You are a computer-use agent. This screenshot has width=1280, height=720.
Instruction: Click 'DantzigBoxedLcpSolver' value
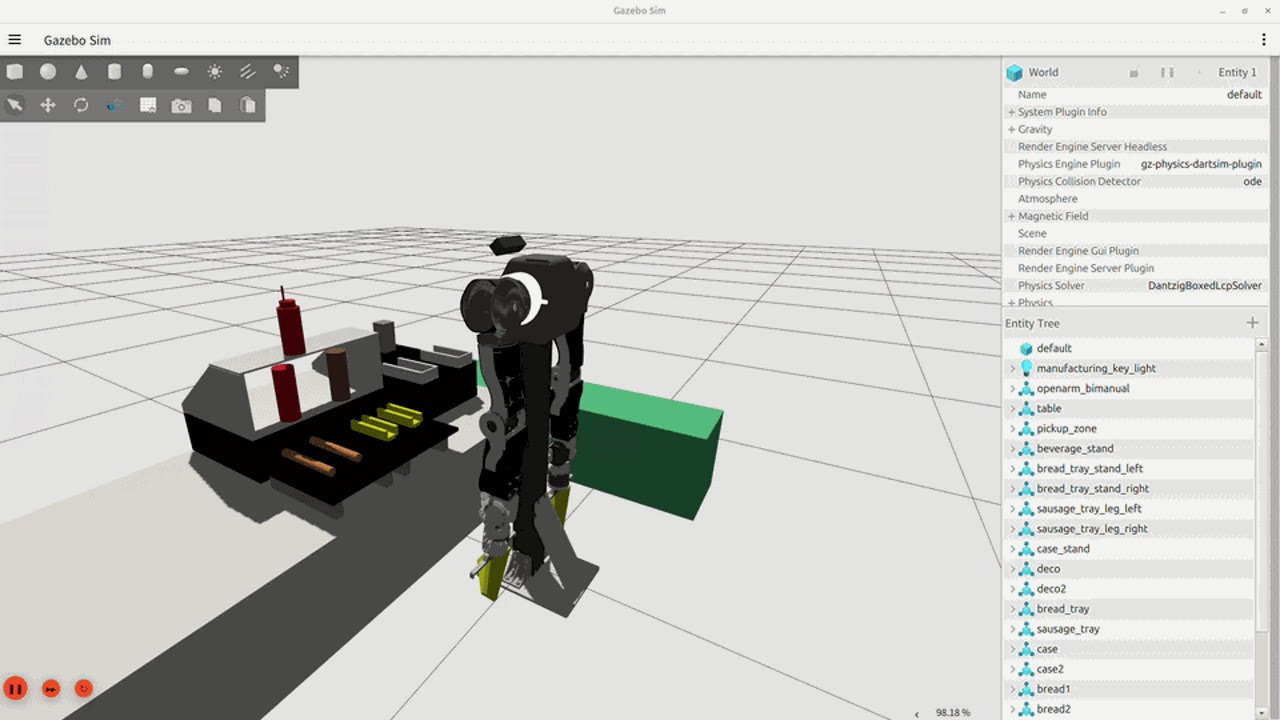point(1205,285)
